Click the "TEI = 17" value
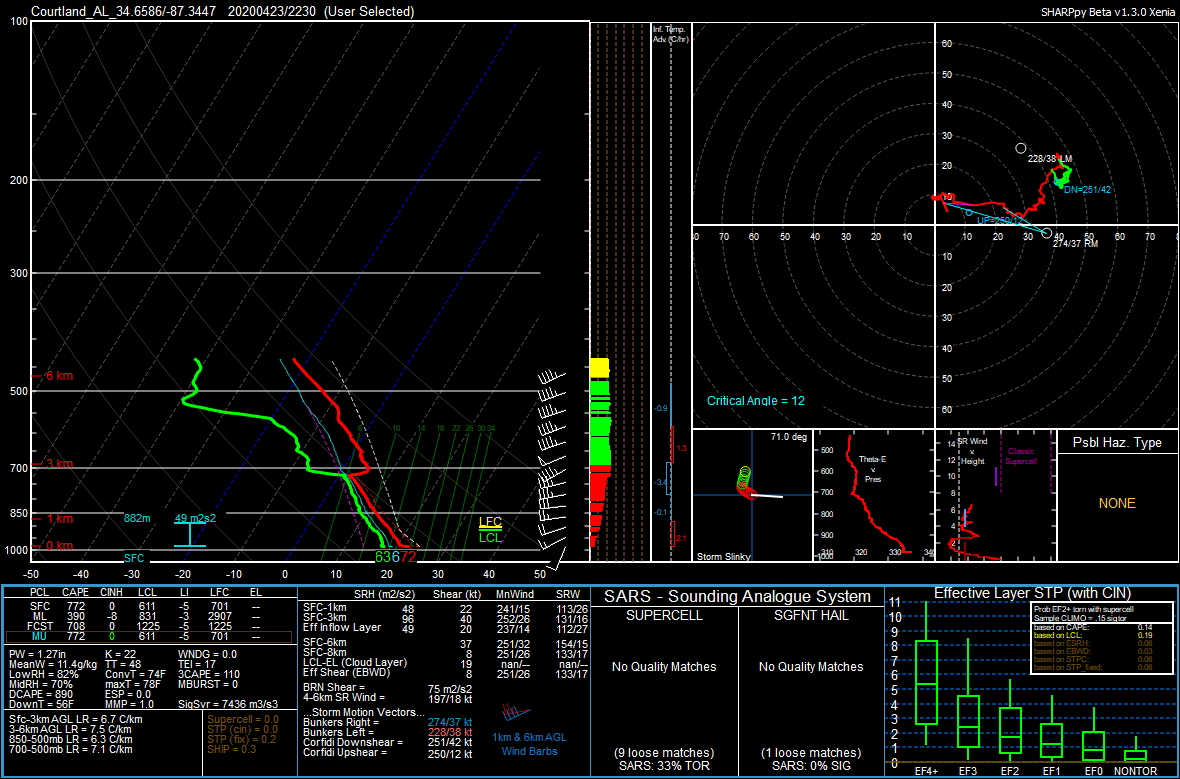Screen dimensions: 1180x779 point(197,664)
